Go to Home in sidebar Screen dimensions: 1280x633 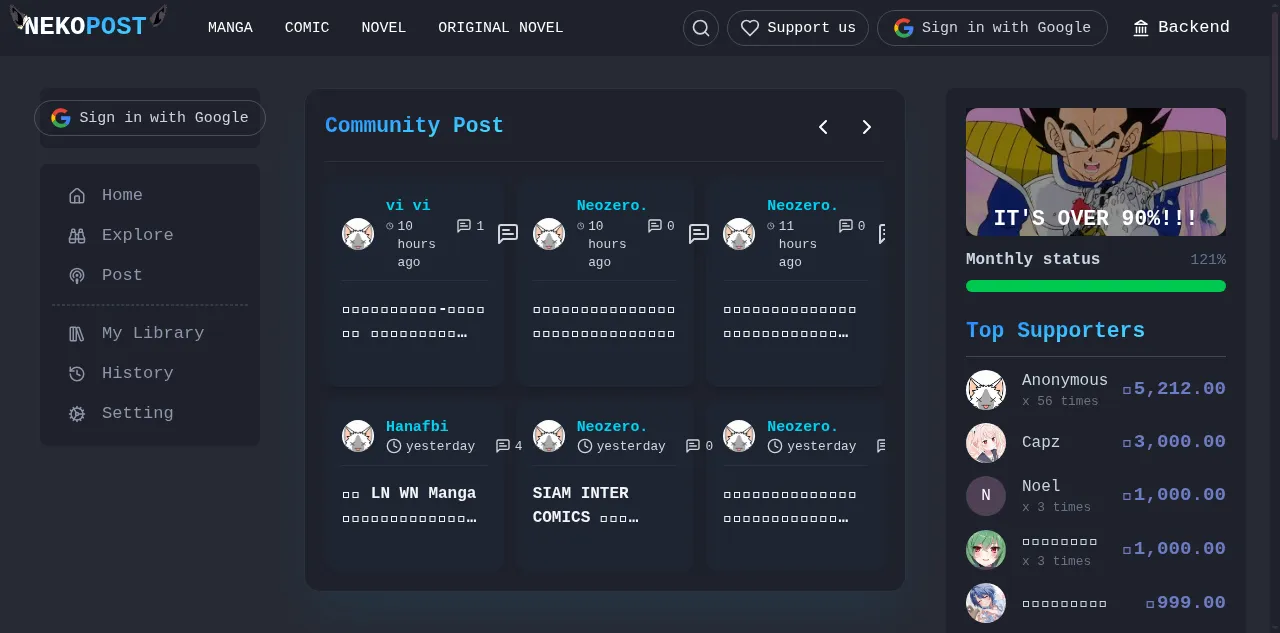click(x=150, y=195)
